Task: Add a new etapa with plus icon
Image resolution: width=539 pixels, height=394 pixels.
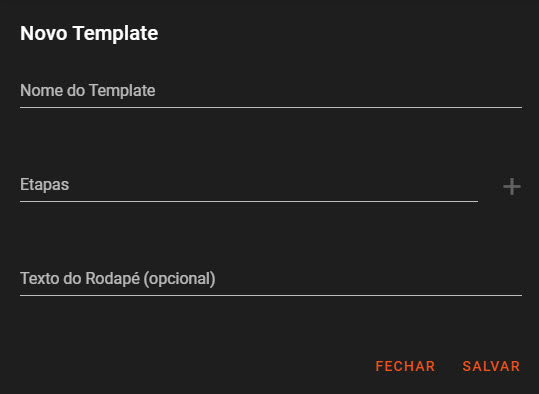Action: click(512, 187)
